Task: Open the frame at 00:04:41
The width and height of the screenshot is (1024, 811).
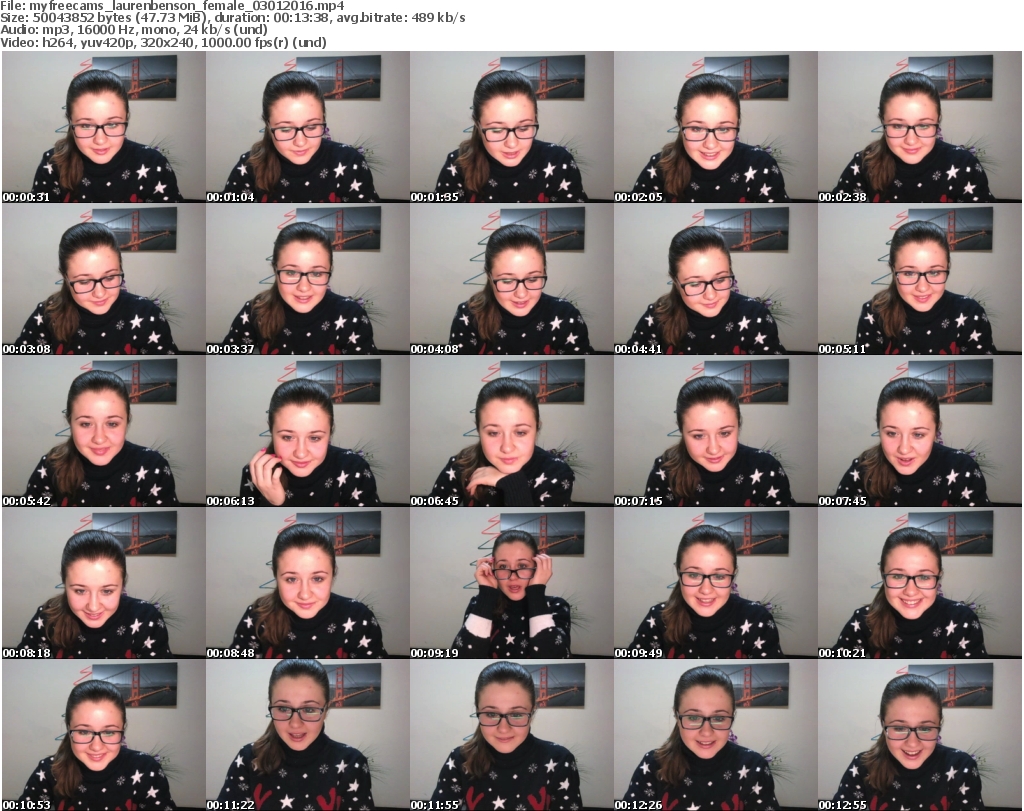Action: [715, 279]
